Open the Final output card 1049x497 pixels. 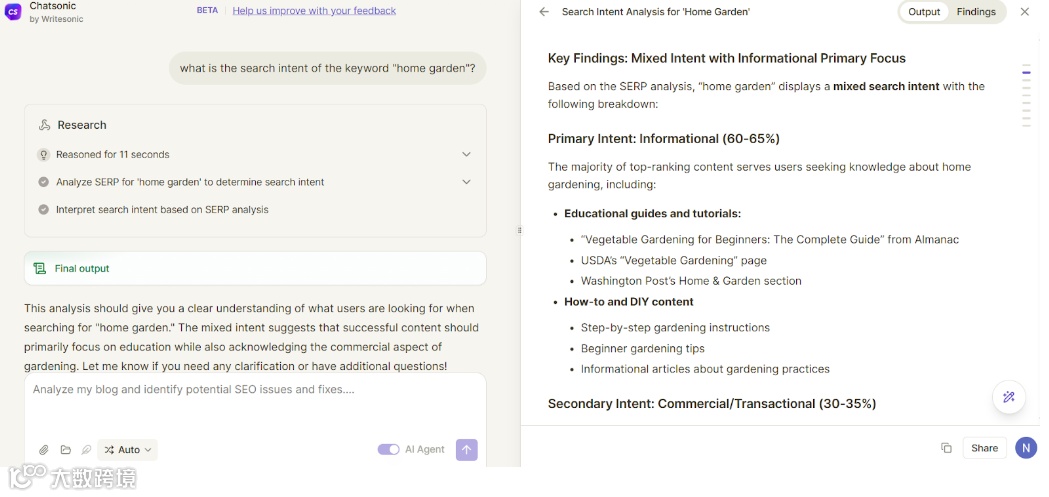point(255,268)
